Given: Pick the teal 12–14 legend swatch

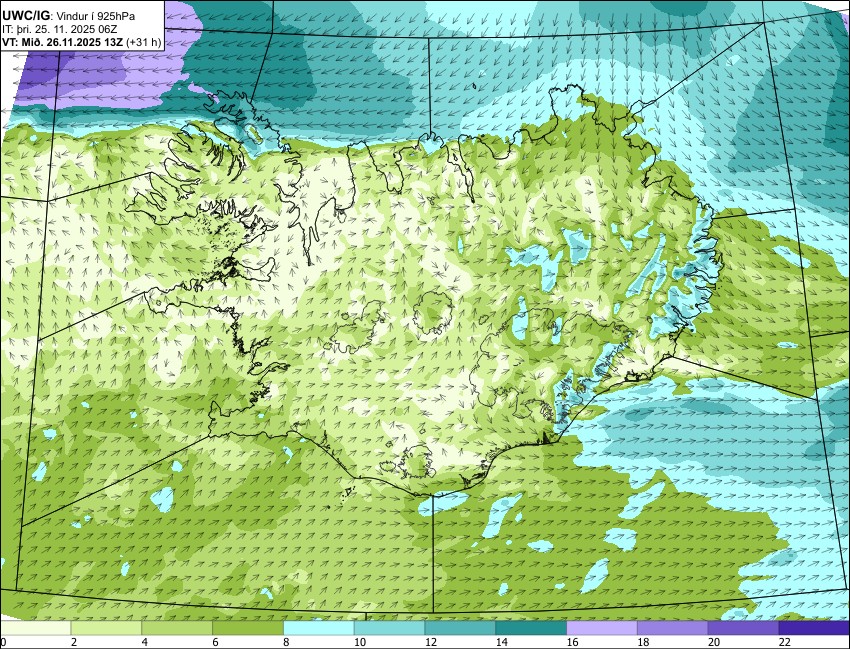Looking at the screenshot, I should click(x=460, y=628).
